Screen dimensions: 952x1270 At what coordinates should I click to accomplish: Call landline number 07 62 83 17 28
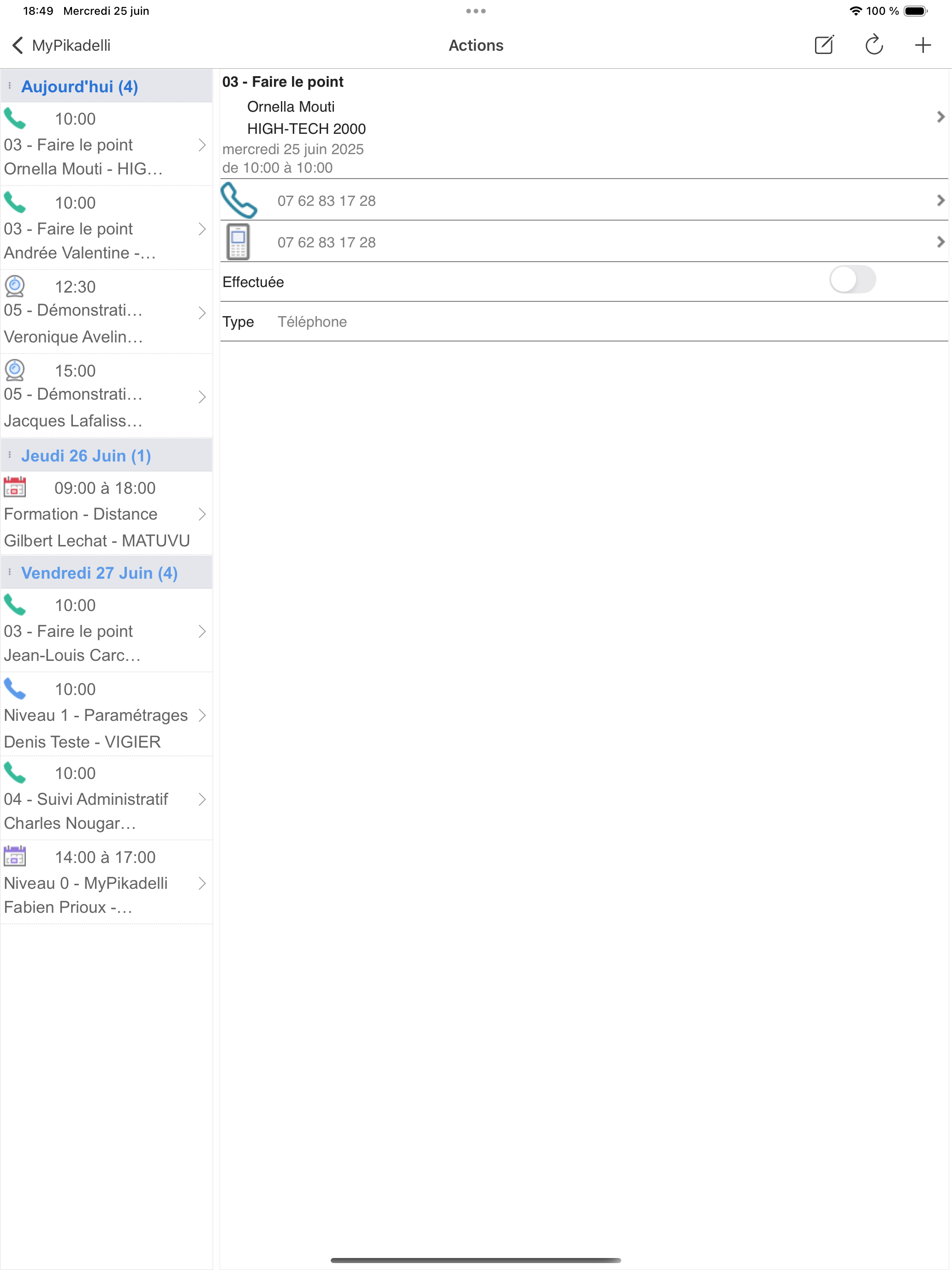pyautogui.click(x=327, y=201)
